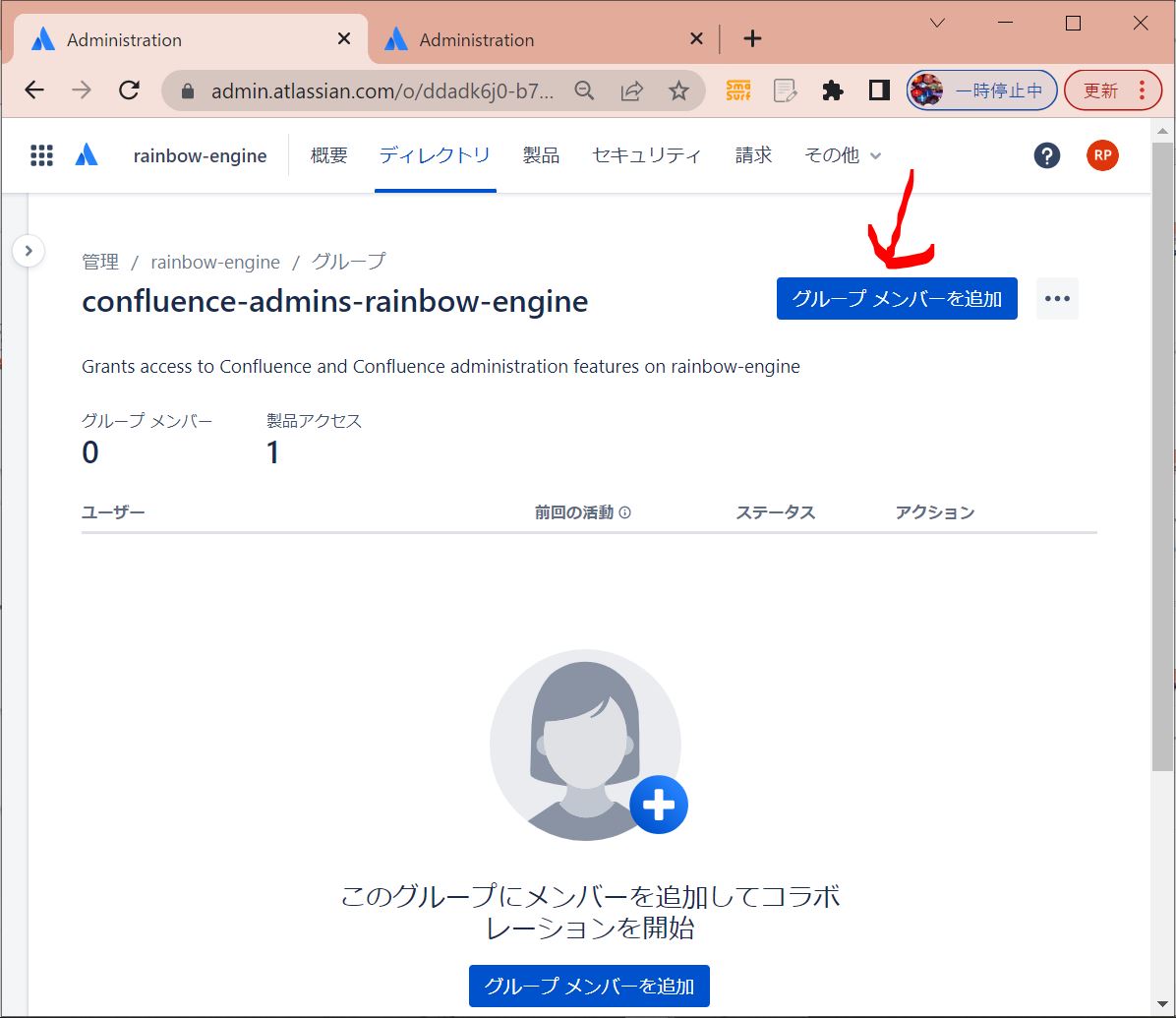
Task: Open the three-dot more actions menu
Action: coord(1057,299)
